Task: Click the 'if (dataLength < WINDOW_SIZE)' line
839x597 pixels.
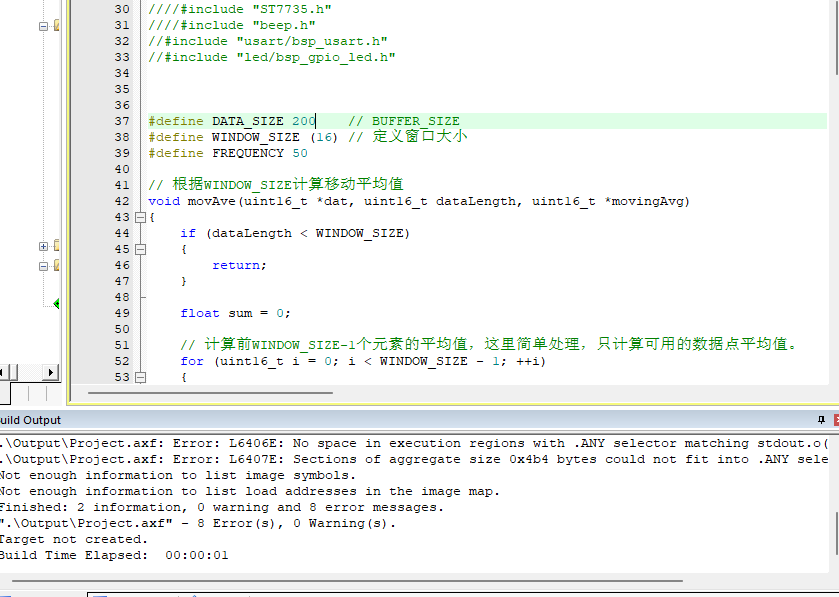Action: [x=295, y=233]
